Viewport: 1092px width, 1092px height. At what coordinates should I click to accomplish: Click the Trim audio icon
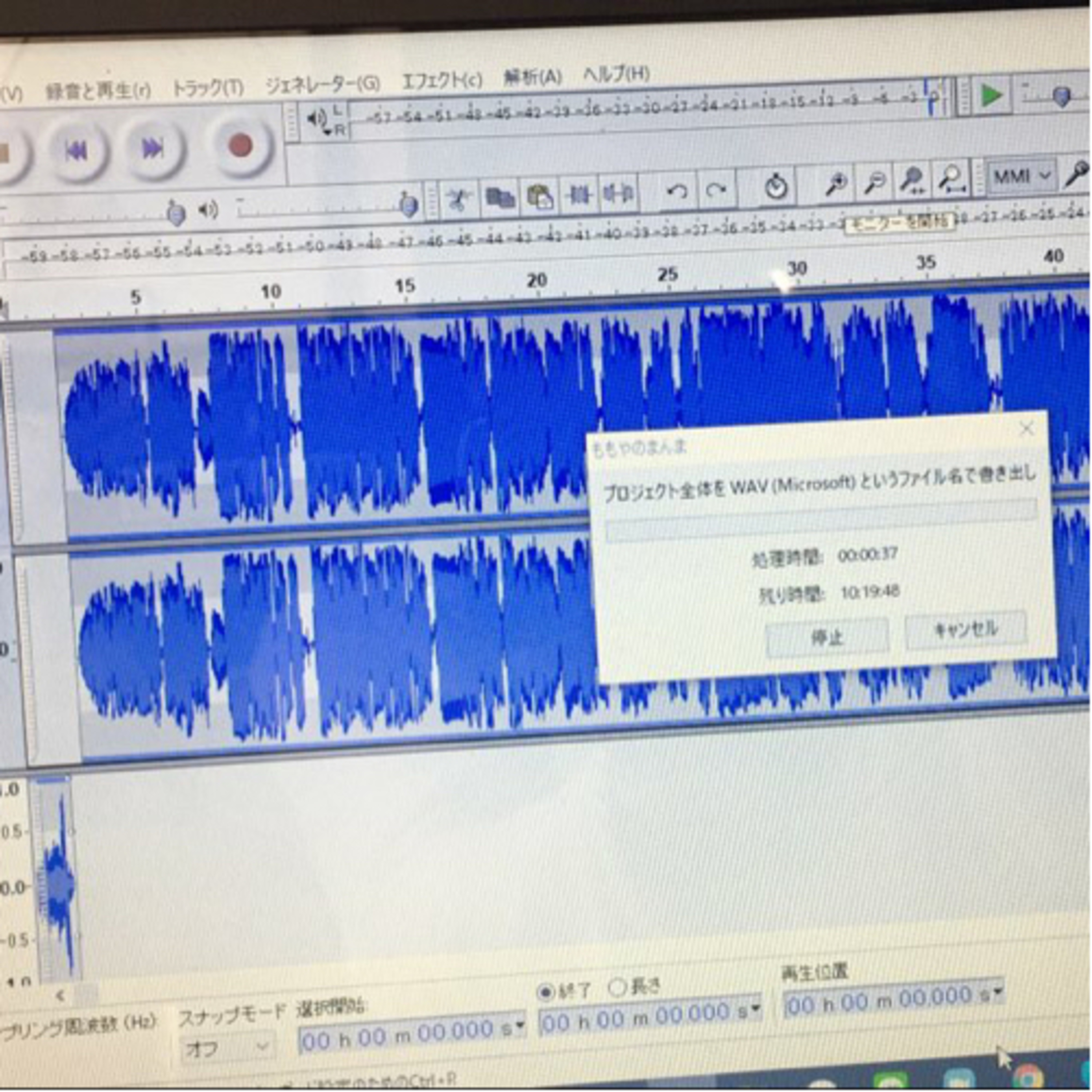click(x=579, y=195)
